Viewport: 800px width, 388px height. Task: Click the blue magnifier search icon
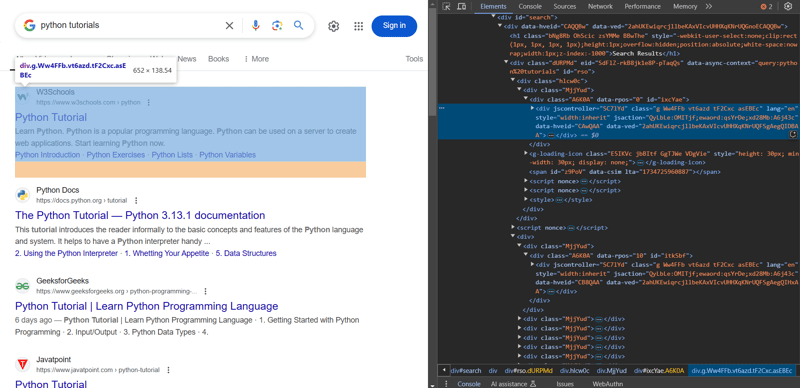coord(298,26)
